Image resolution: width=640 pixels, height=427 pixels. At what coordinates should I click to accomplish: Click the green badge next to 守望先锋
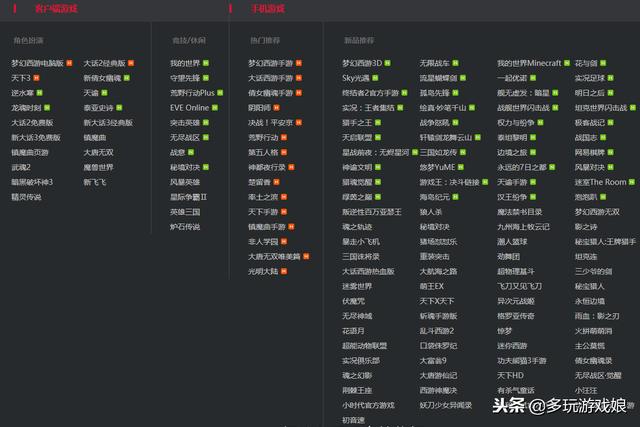tap(206, 78)
